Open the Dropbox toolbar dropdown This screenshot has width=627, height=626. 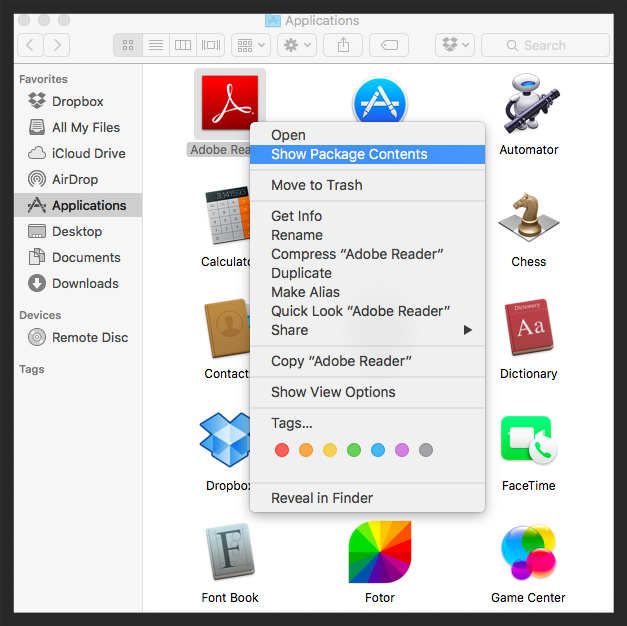(455, 45)
